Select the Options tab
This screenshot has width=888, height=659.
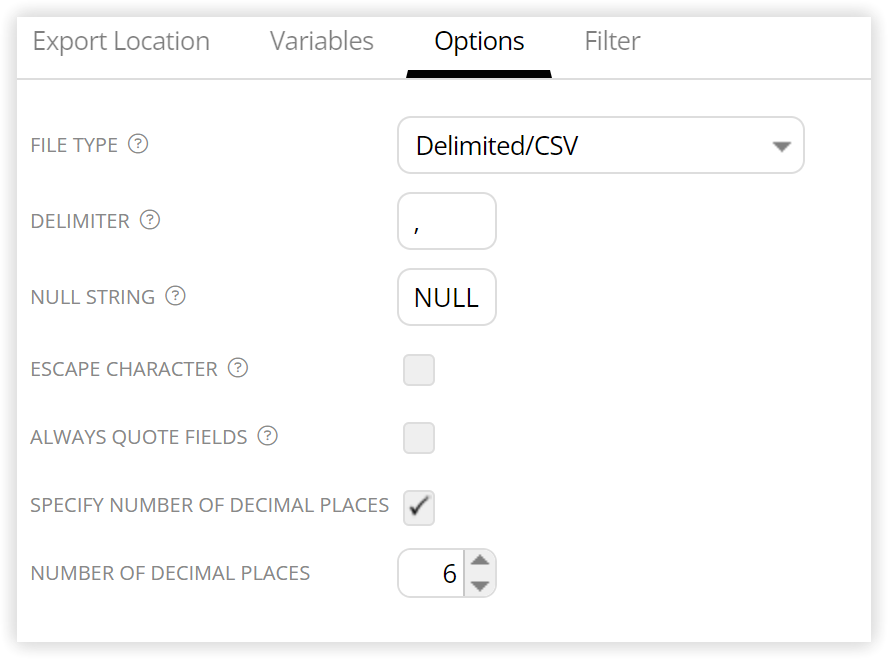tap(479, 41)
